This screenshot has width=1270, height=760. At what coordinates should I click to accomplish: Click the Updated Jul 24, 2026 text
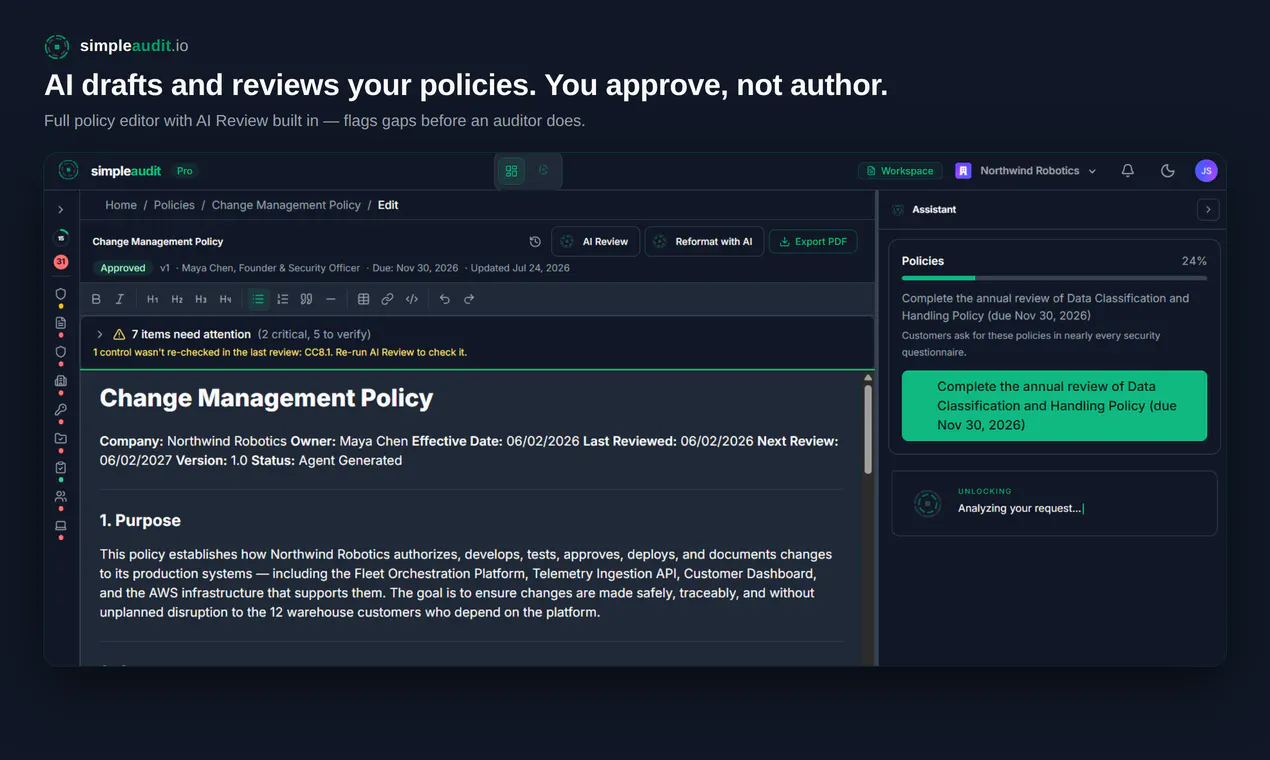coord(520,268)
